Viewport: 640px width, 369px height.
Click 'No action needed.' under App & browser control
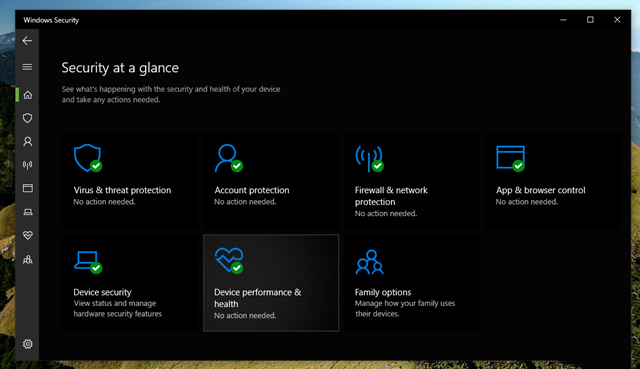pos(527,202)
